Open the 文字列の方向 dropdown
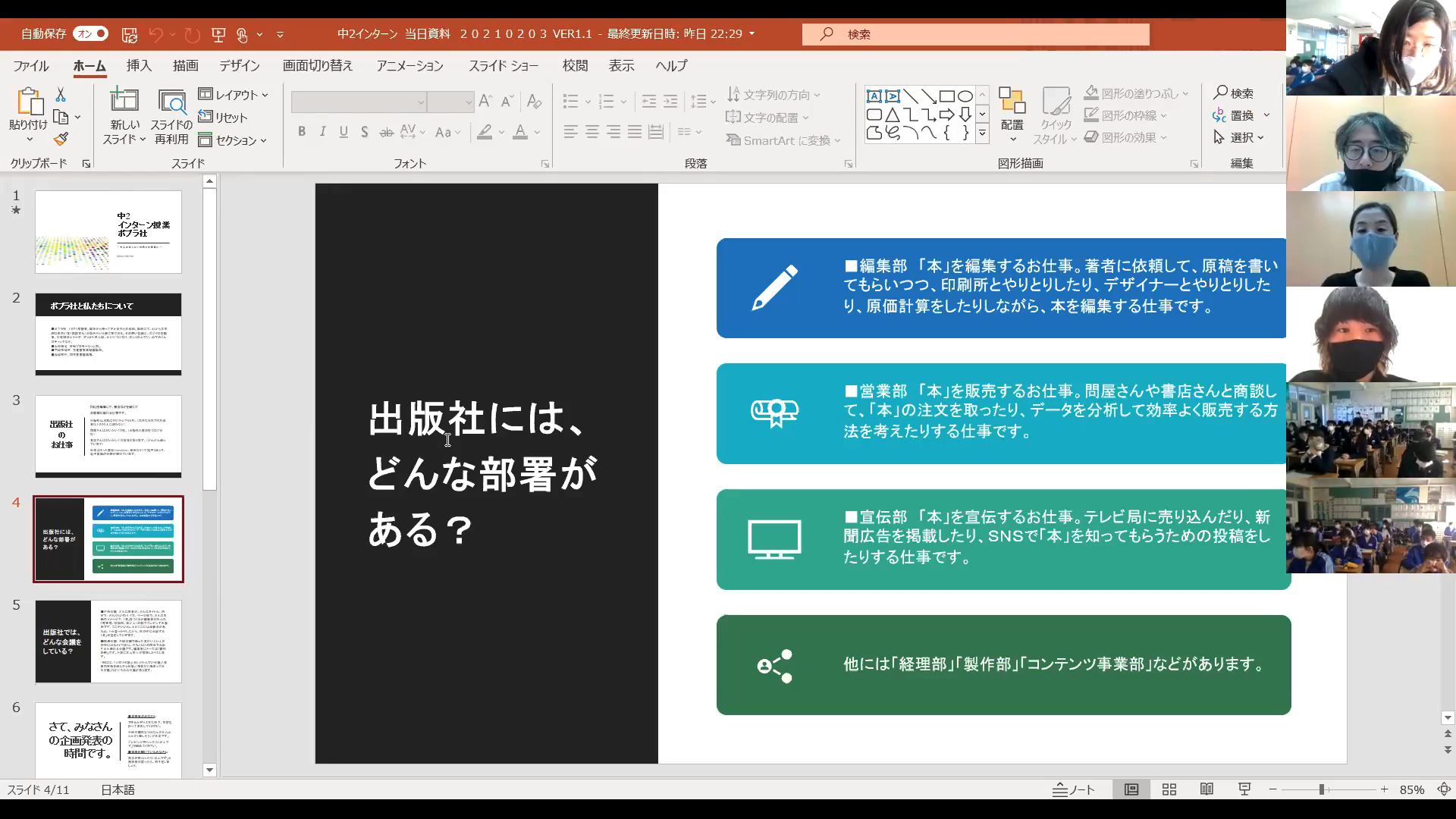 tap(773, 95)
